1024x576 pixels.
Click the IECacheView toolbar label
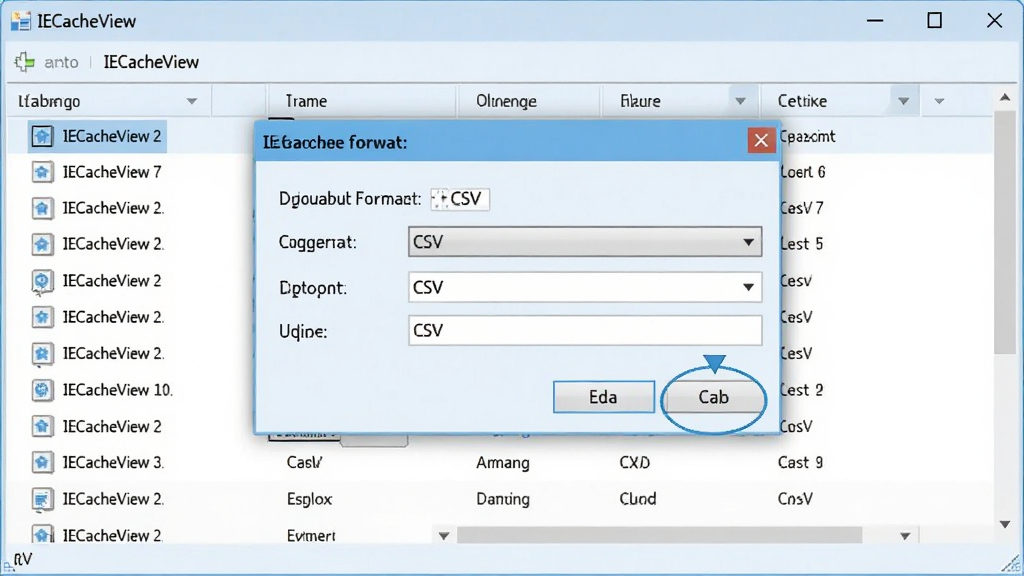(x=151, y=62)
